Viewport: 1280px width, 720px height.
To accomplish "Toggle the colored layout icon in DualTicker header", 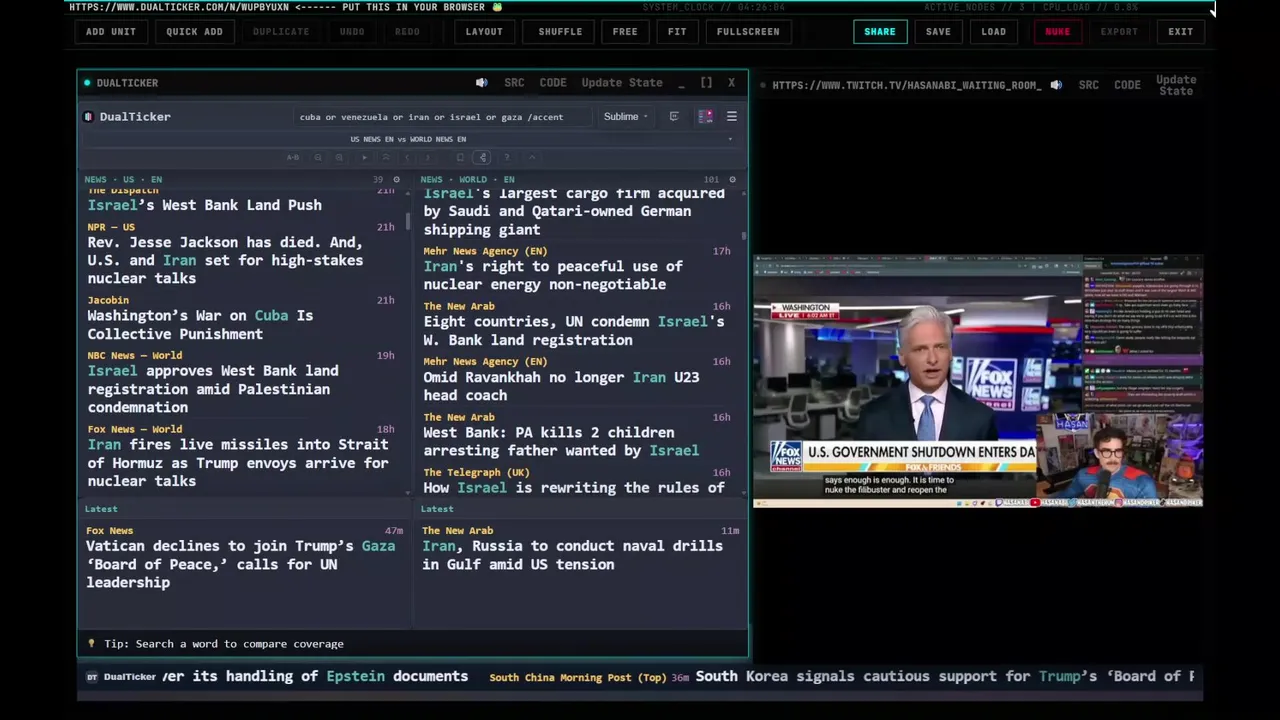I will 705,117.
